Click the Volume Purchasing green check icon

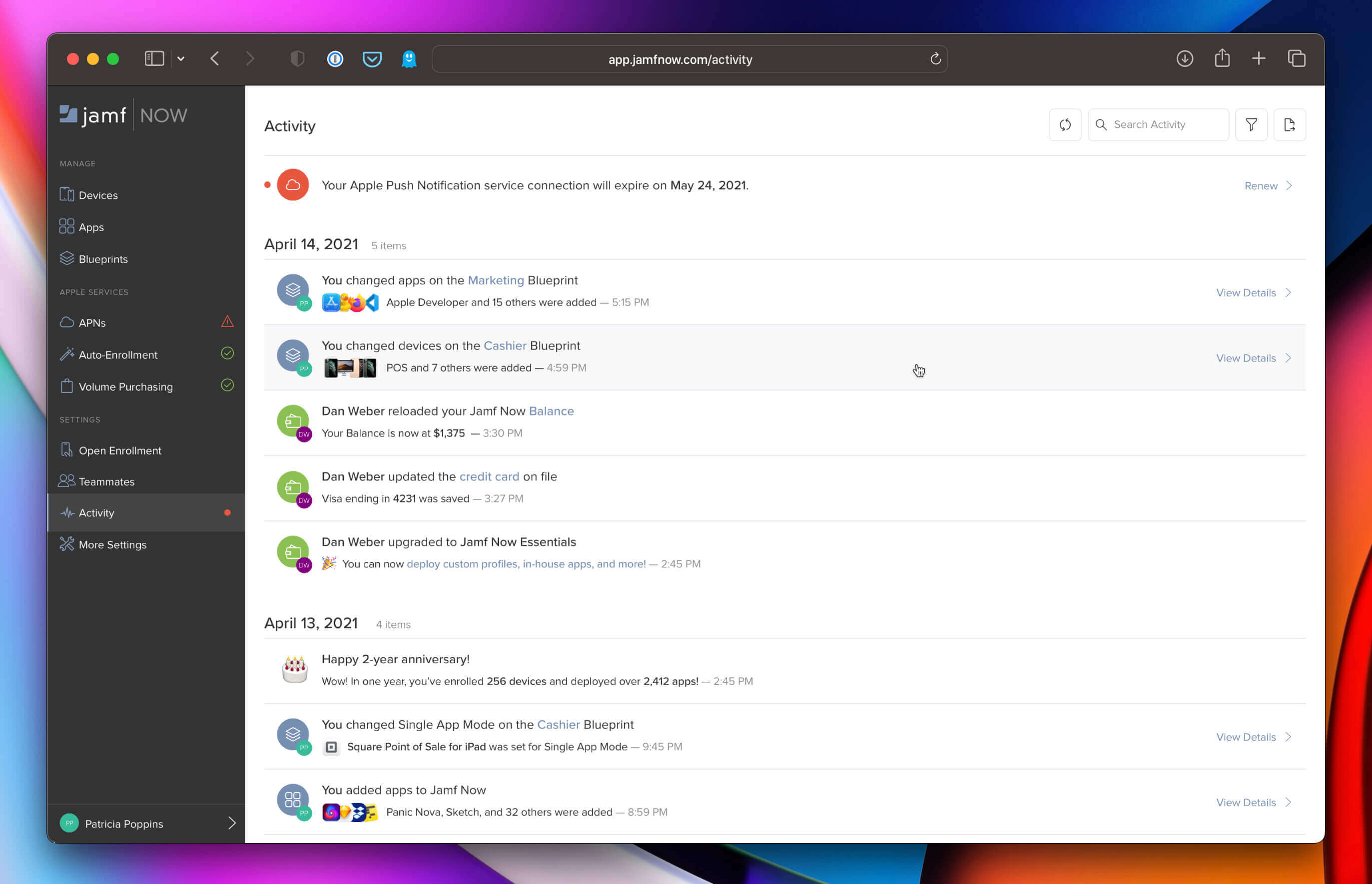(x=227, y=385)
